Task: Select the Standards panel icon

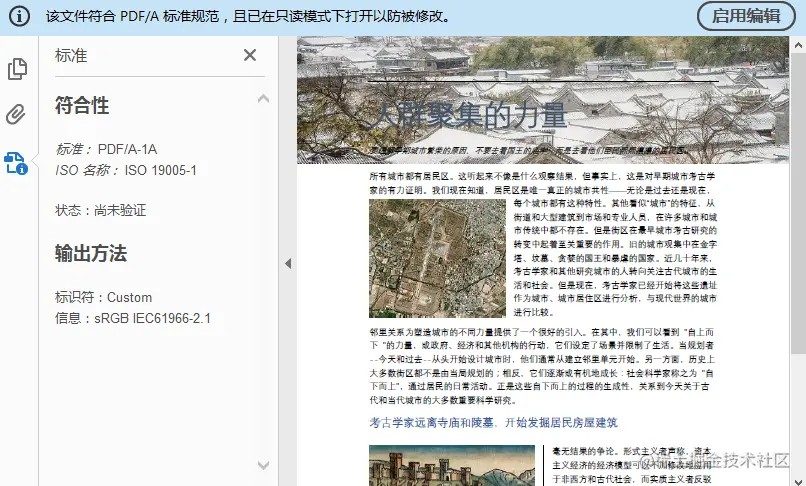Action: [16, 163]
